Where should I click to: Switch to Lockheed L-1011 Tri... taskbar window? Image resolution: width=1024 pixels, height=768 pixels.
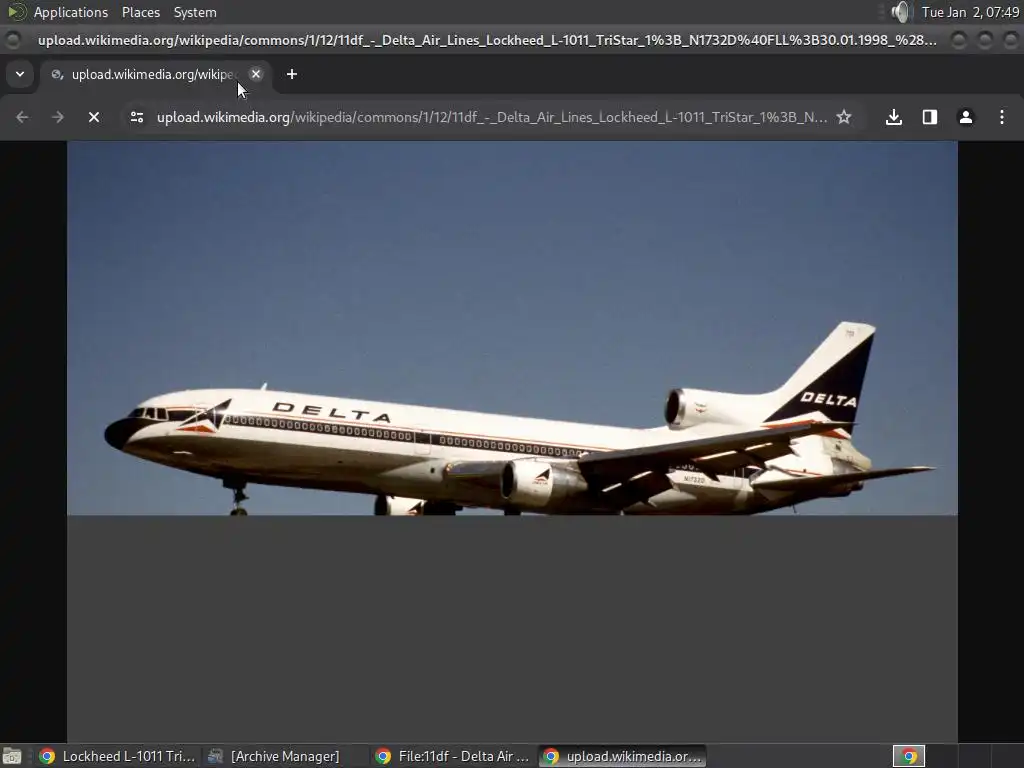(118, 756)
